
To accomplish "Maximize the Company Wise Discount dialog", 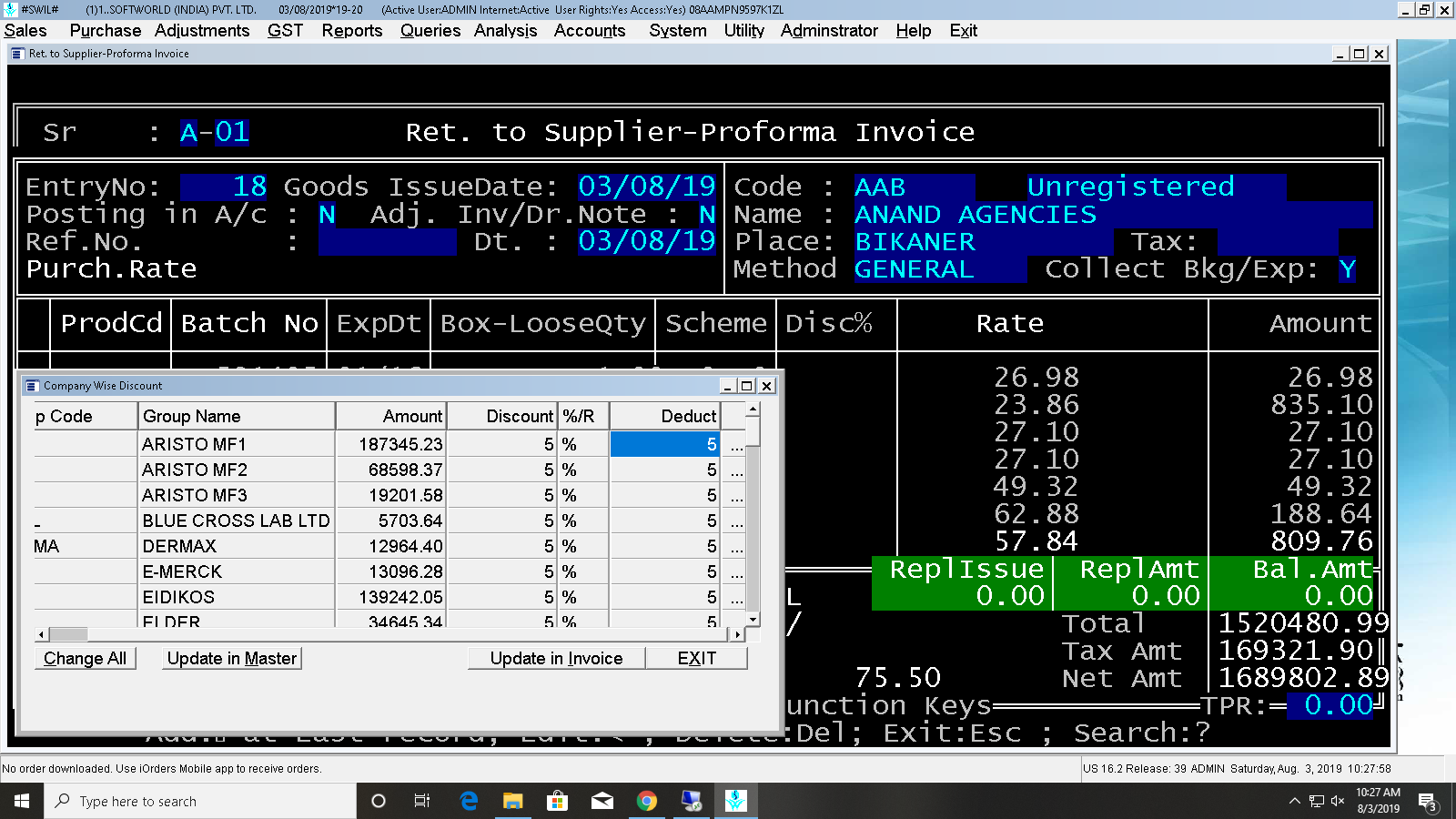I will point(747,386).
